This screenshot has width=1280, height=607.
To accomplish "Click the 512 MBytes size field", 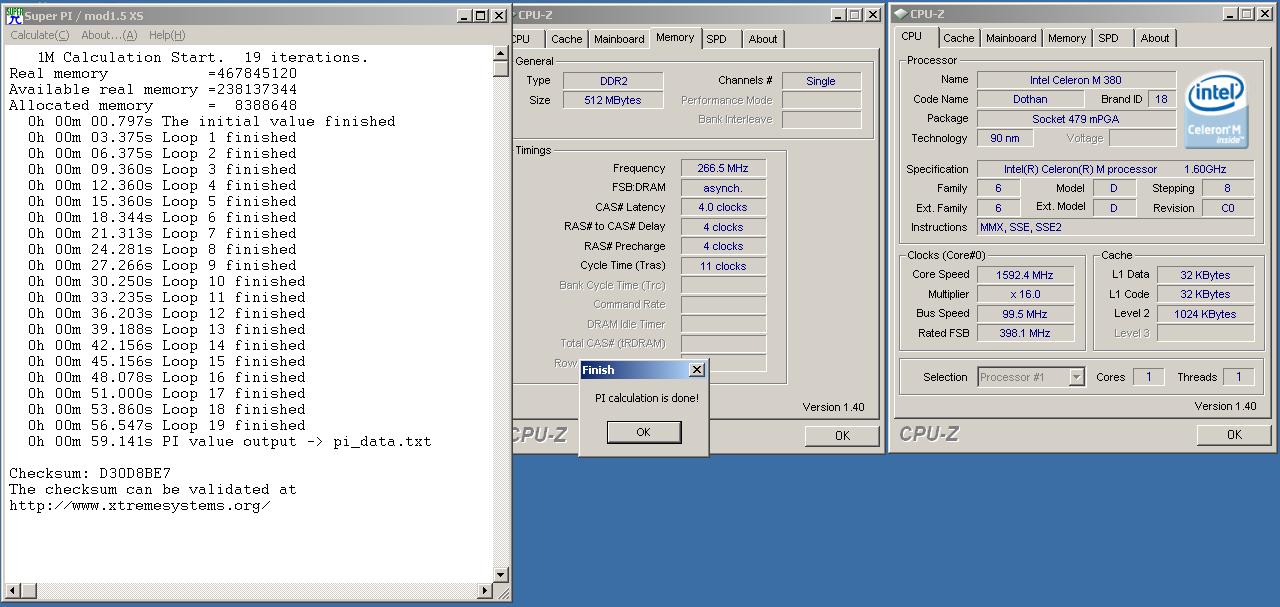I will coord(613,100).
